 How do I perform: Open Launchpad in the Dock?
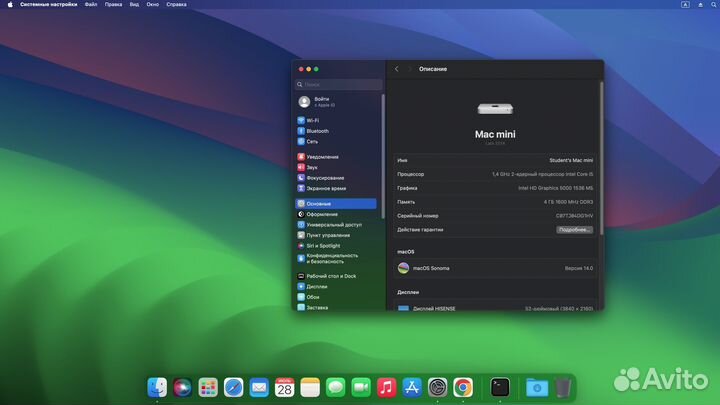208,388
